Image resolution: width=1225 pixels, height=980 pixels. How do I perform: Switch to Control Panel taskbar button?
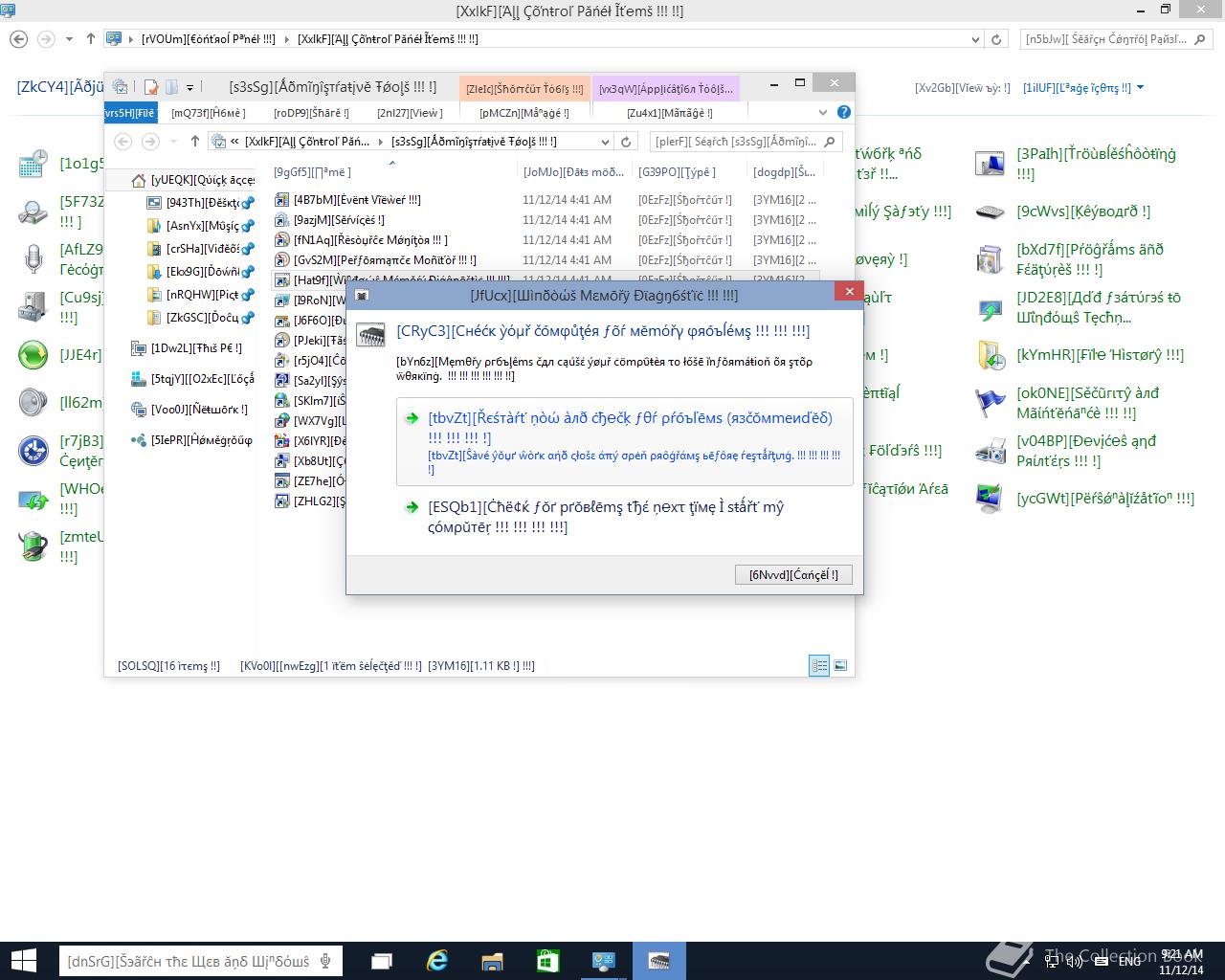(603, 961)
